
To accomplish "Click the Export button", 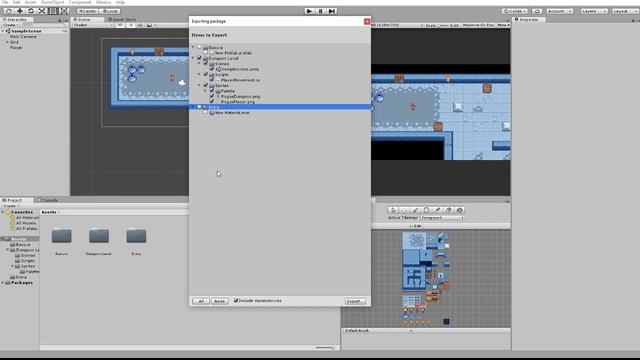I will (x=355, y=301).
